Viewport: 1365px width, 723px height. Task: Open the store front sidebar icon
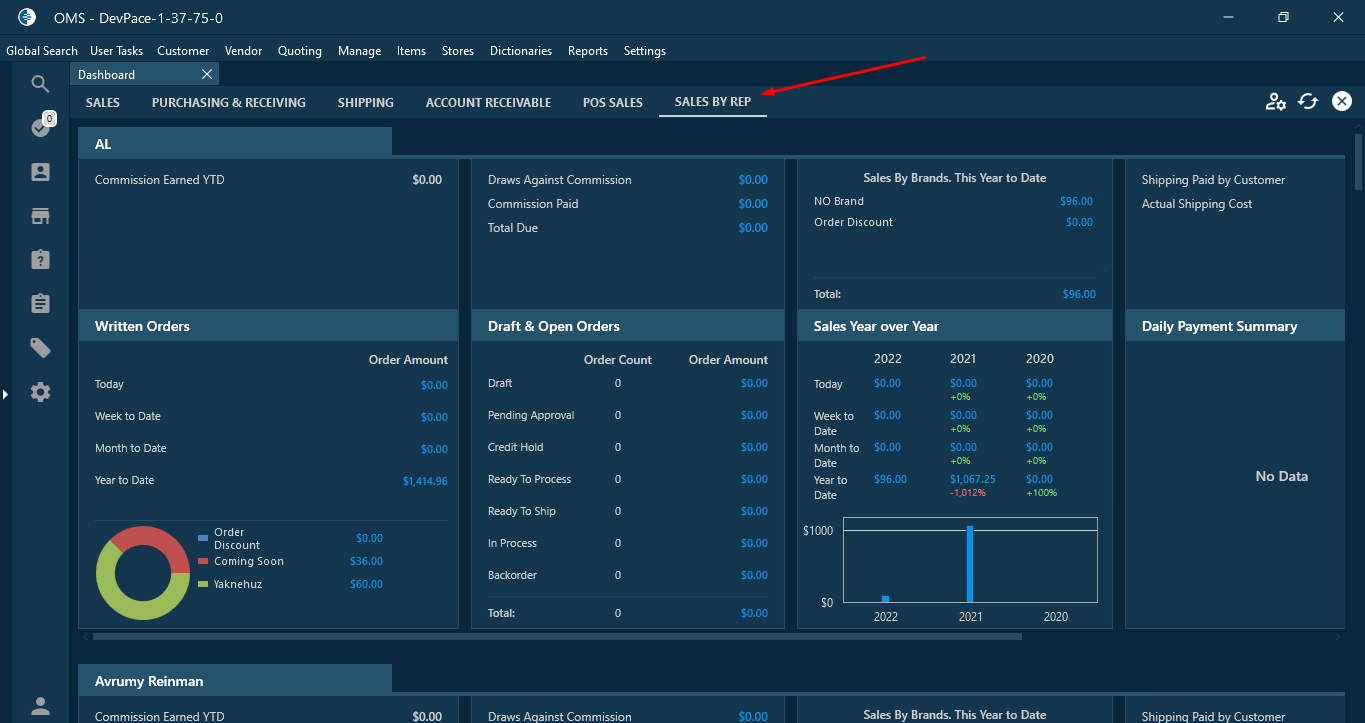point(40,216)
